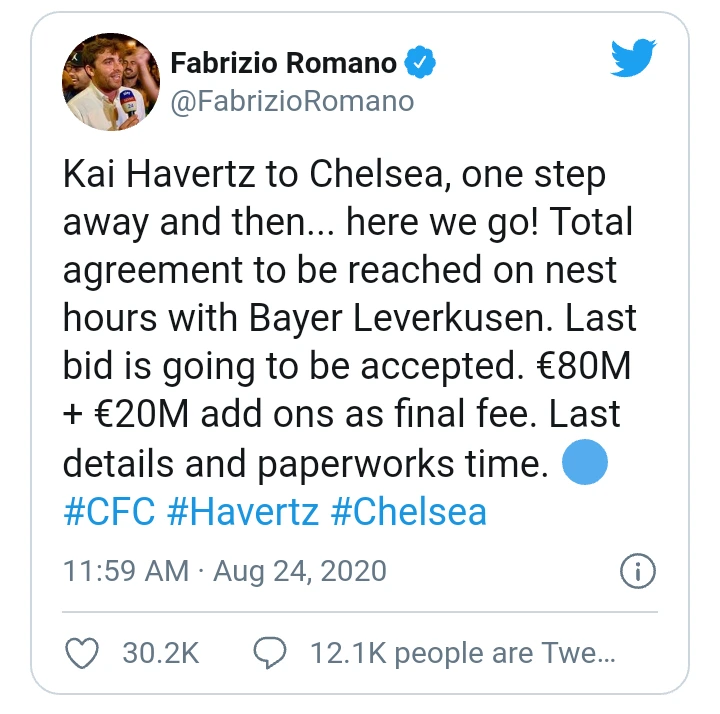Open the #CFC hashtag

(x=109, y=512)
